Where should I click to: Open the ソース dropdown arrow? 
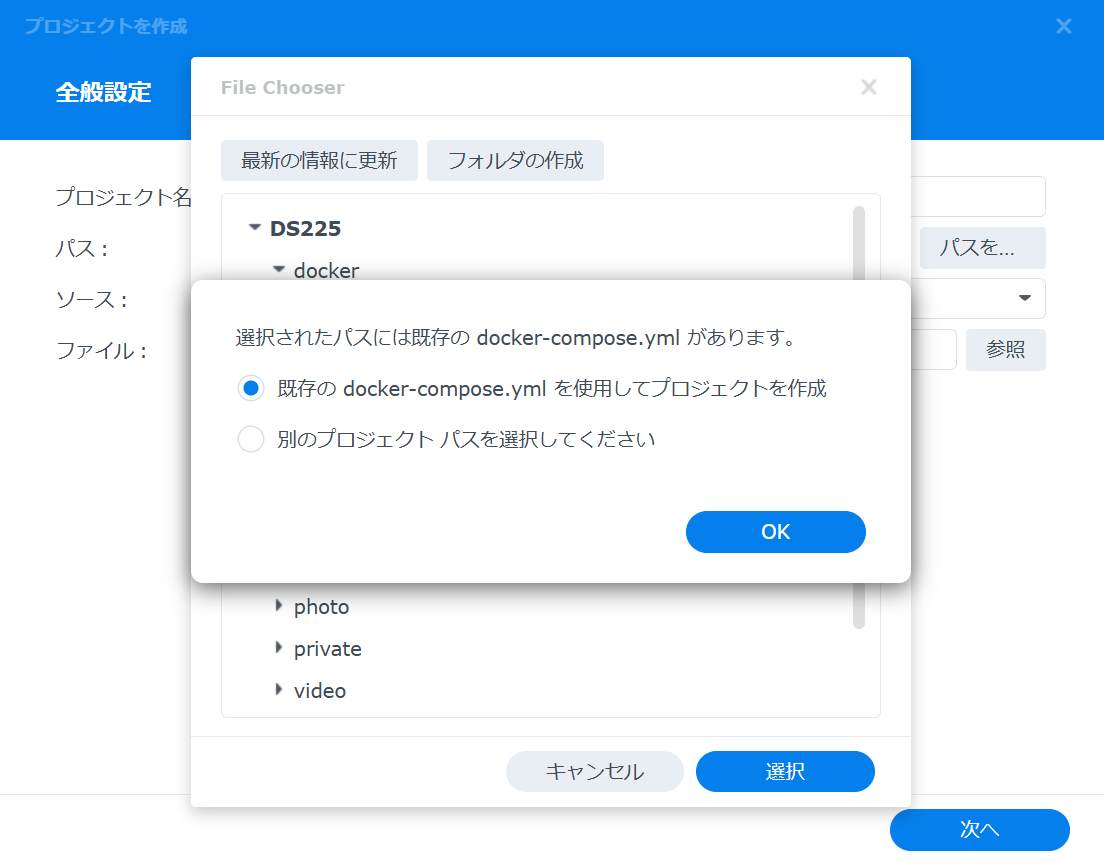tap(1024, 298)
